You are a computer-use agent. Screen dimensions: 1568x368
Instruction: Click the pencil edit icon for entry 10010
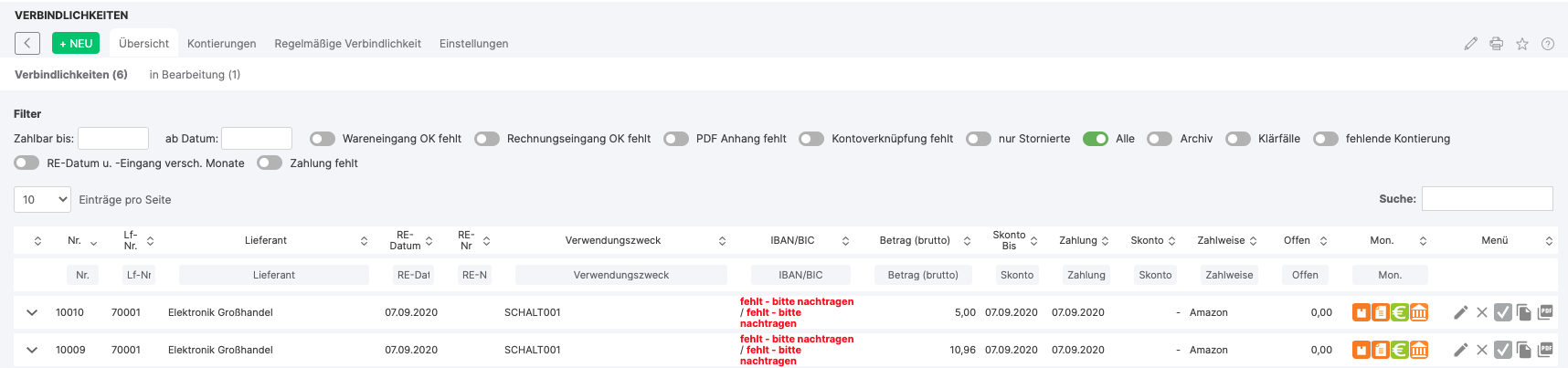pos(1460,312)
